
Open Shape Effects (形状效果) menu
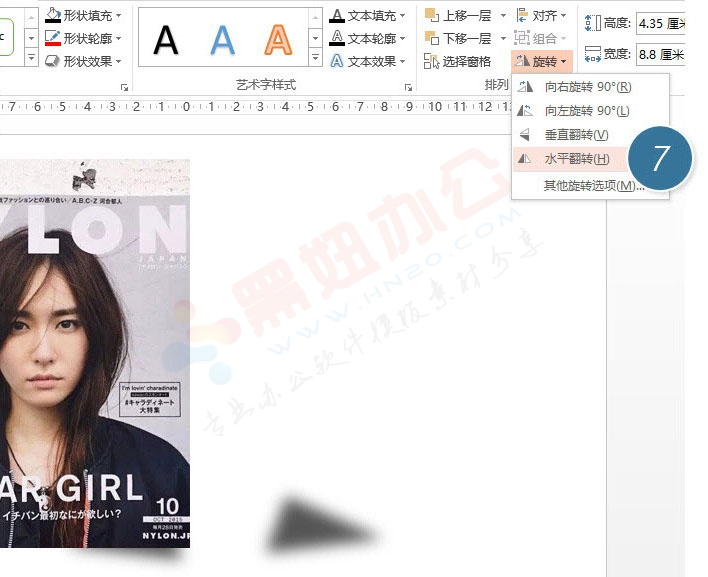[85, 61]
